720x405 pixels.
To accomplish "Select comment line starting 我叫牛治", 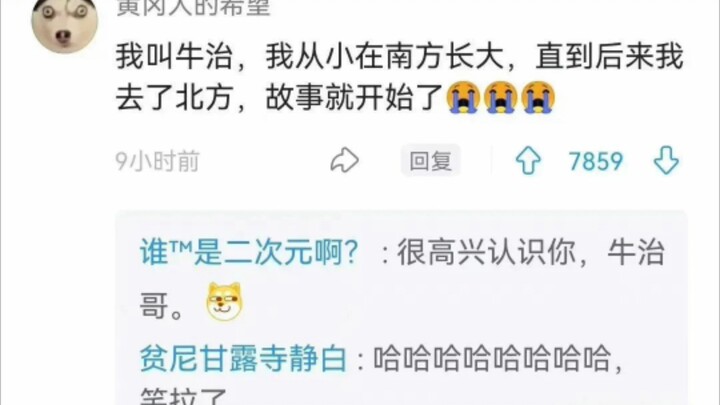I will coord(399,56).
